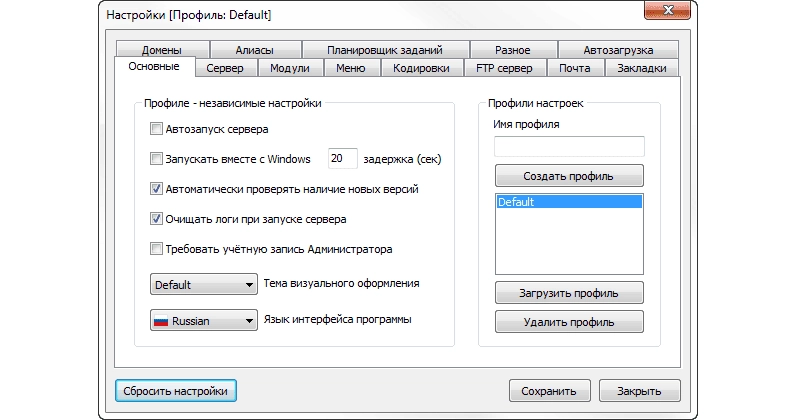Screen dimensions: 796x420
Task: Open the Меню tab
Action: tap(351, 68)
